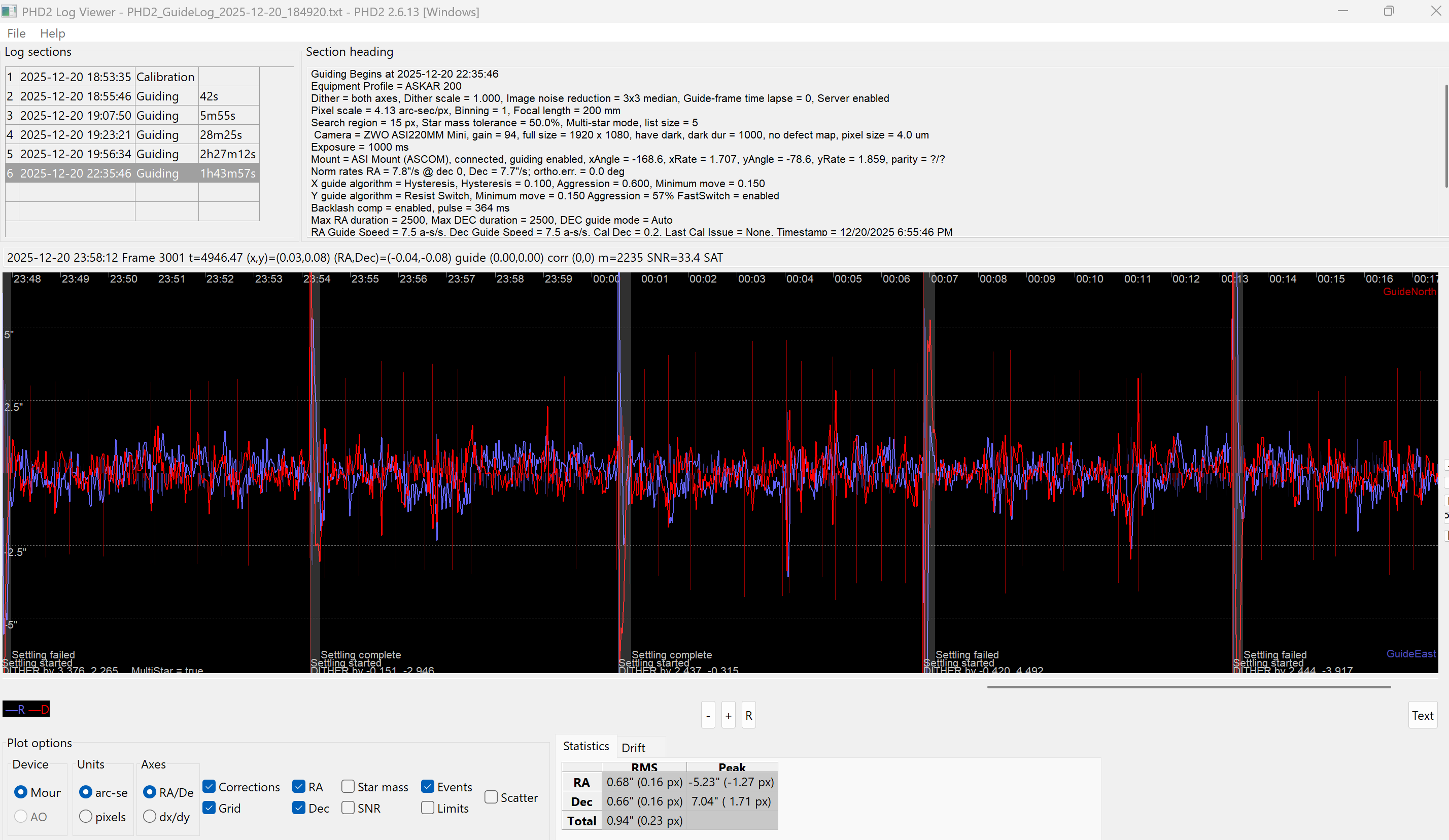Switch to the Drift tab

[633, 748]
